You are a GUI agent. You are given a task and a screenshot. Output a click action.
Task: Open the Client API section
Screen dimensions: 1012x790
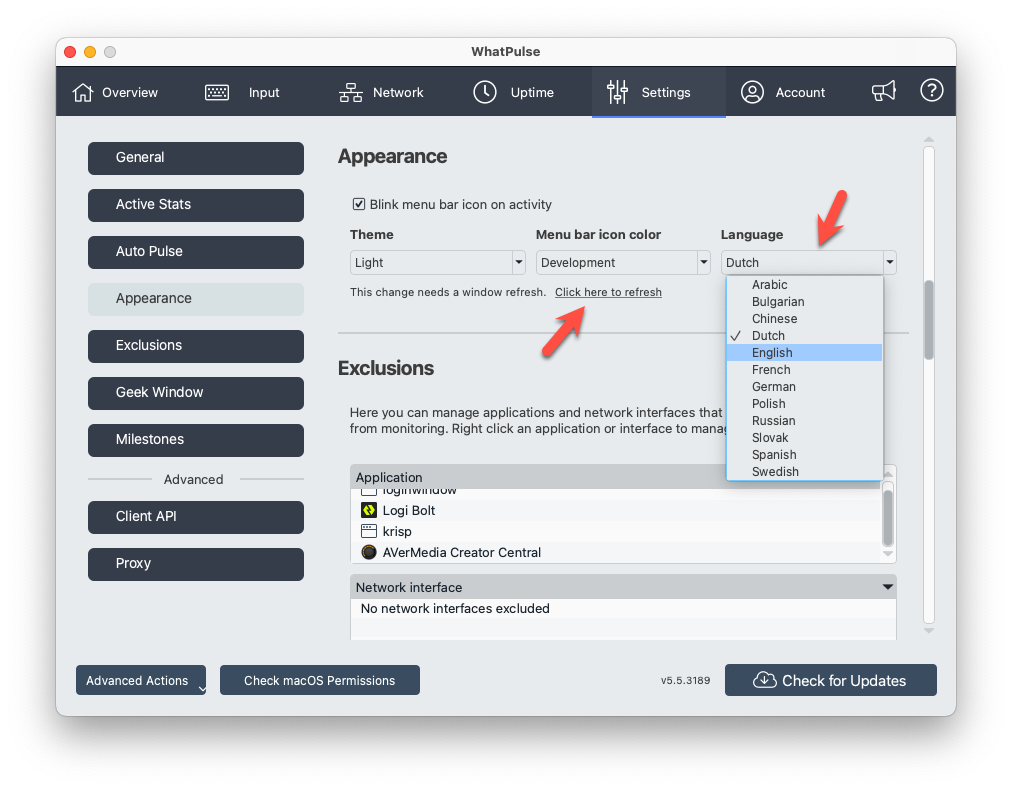[196, 517]
